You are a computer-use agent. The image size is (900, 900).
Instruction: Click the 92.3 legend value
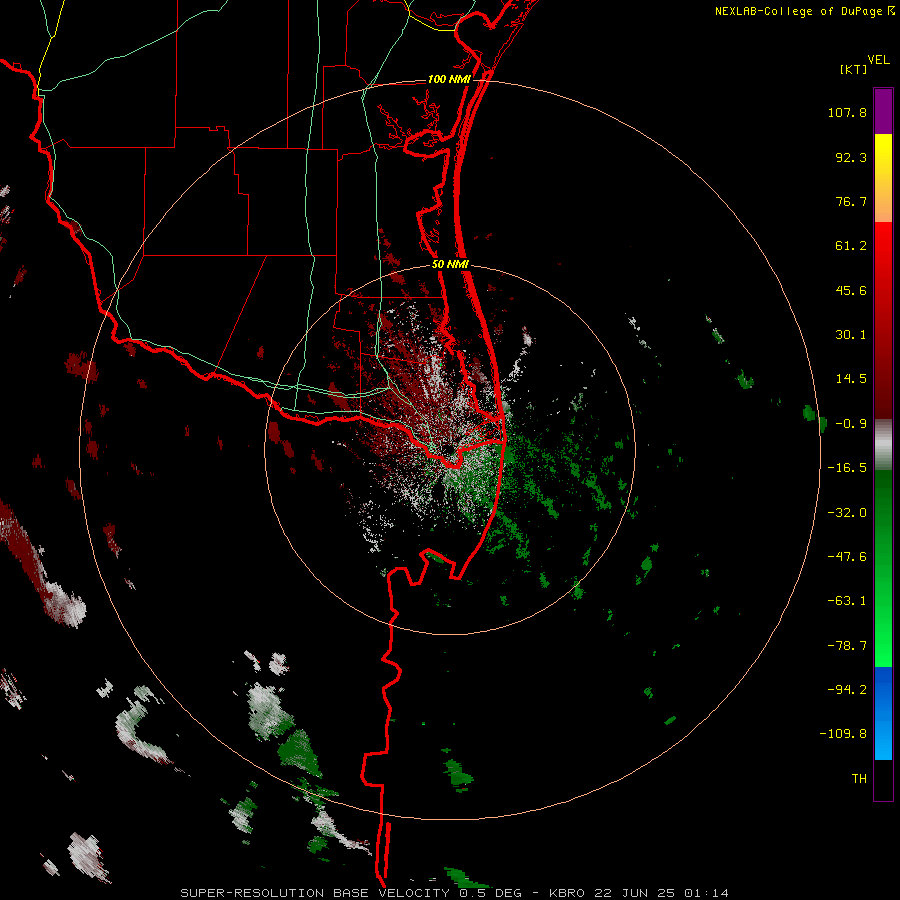pos(851,157)
